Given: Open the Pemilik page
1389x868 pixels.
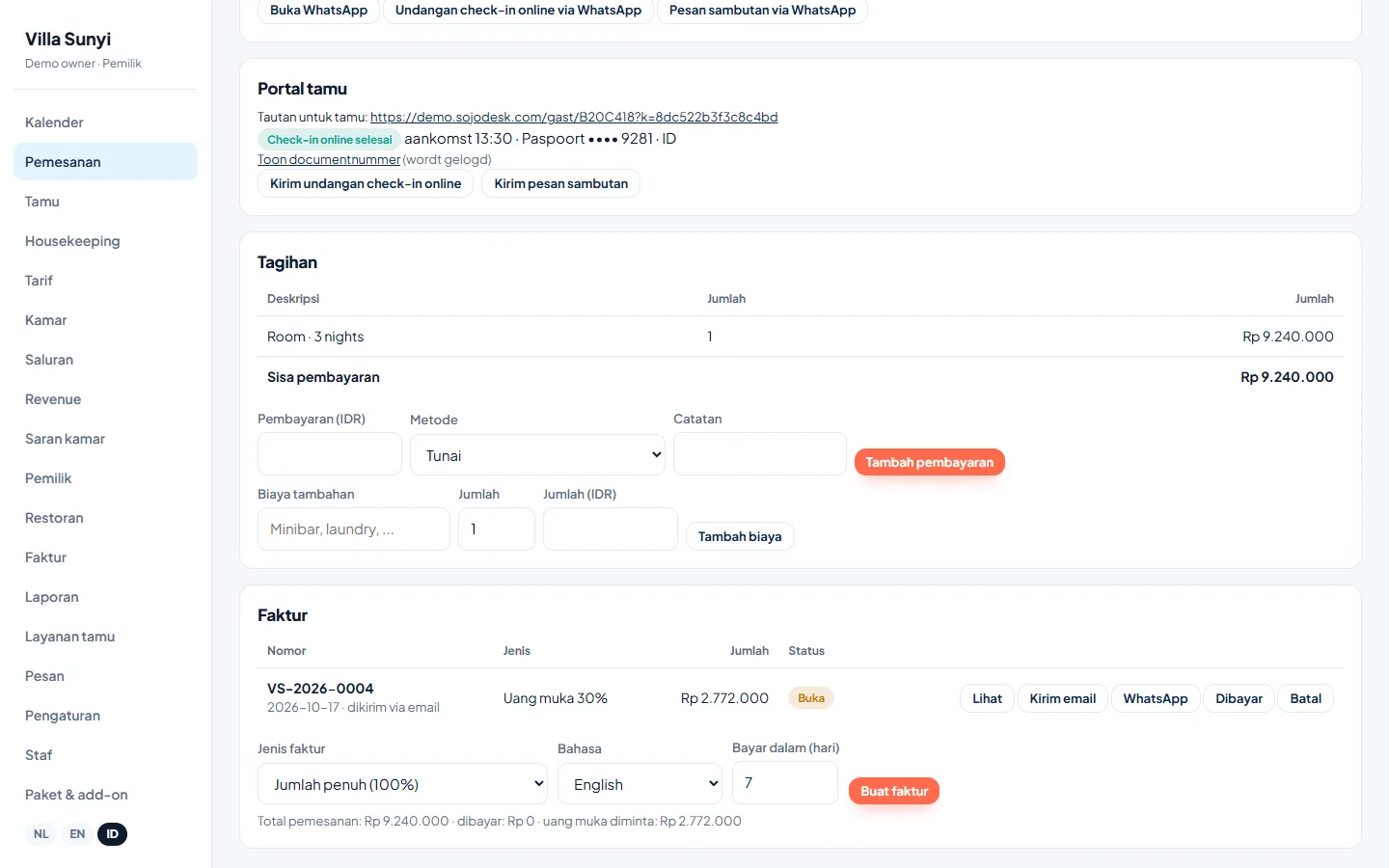Looking at the screenshot, I should click(105, 478).
